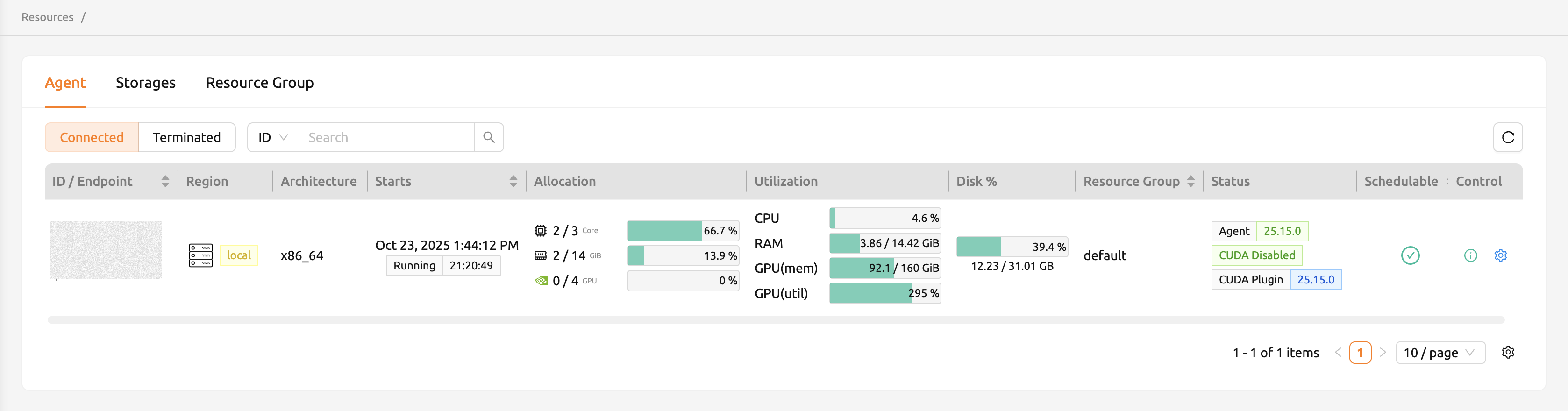The image size is (1568, 411).
Task: Click the GPU allocation NVIDIA icon
Action: coord(541,281)
